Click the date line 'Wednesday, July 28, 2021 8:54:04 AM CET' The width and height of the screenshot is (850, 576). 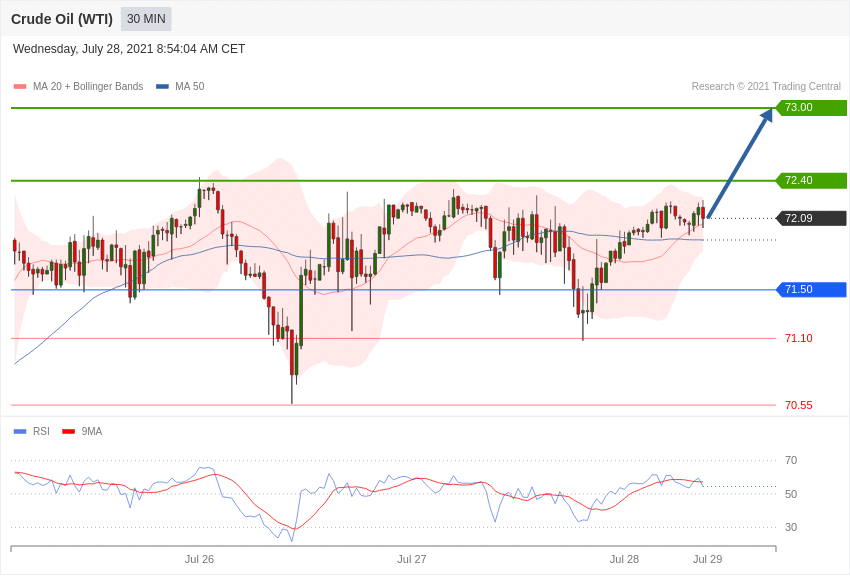129,49
